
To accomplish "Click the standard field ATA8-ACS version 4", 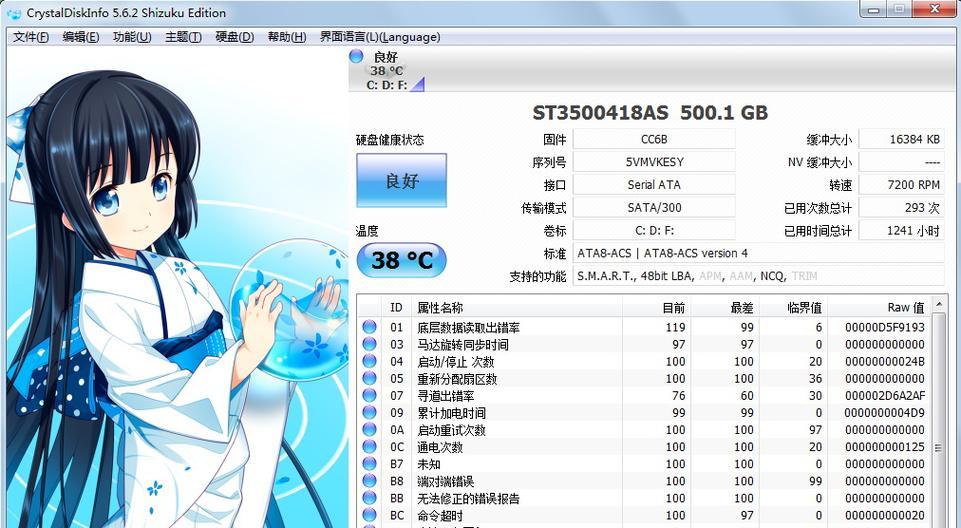I will (x=759, y=253).
